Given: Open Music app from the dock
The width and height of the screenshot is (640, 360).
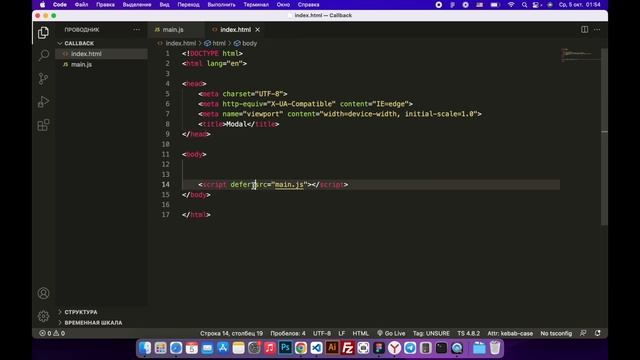Looking at the screenshot, I should tap(269, 348).
